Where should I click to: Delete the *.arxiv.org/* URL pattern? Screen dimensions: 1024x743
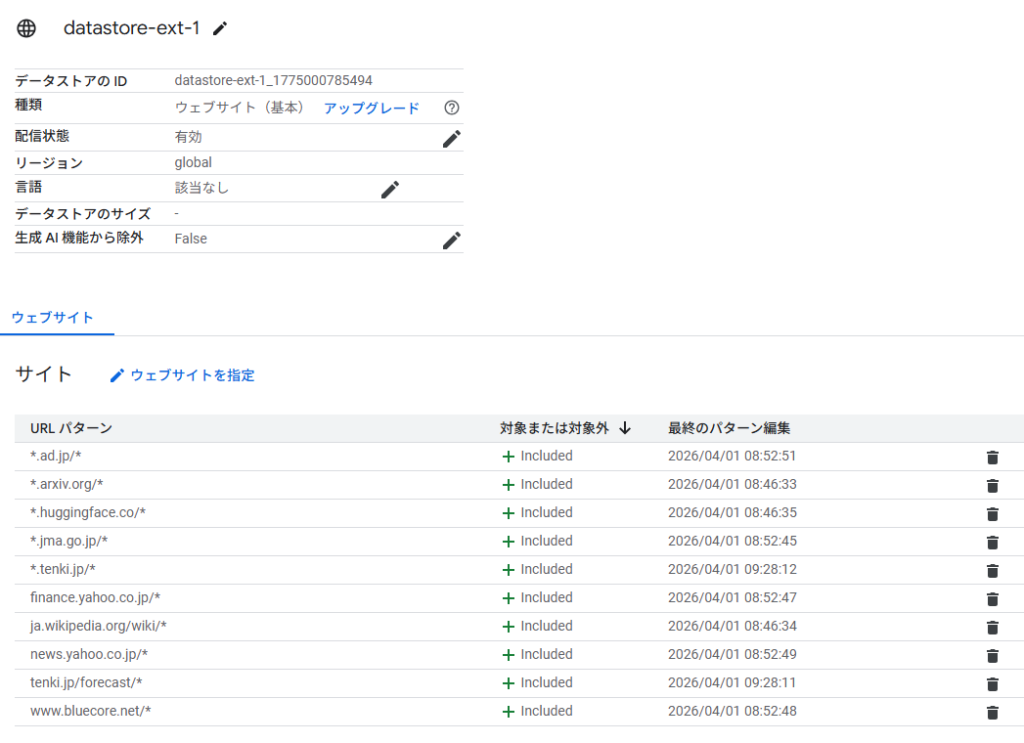pos(992,485)
